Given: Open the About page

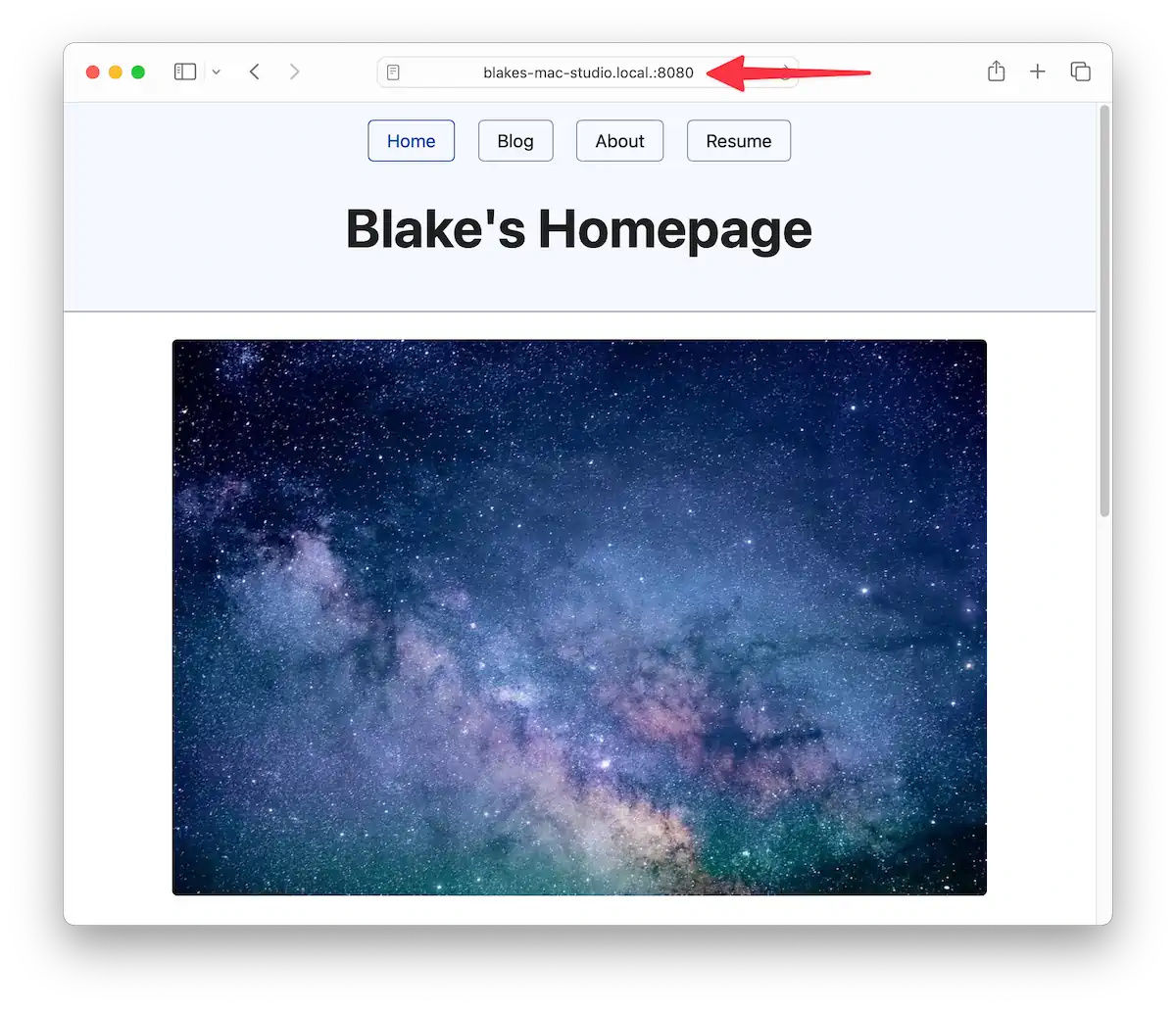Looking at the screenshot, I should pyautogui.click(x=619, y=140).
